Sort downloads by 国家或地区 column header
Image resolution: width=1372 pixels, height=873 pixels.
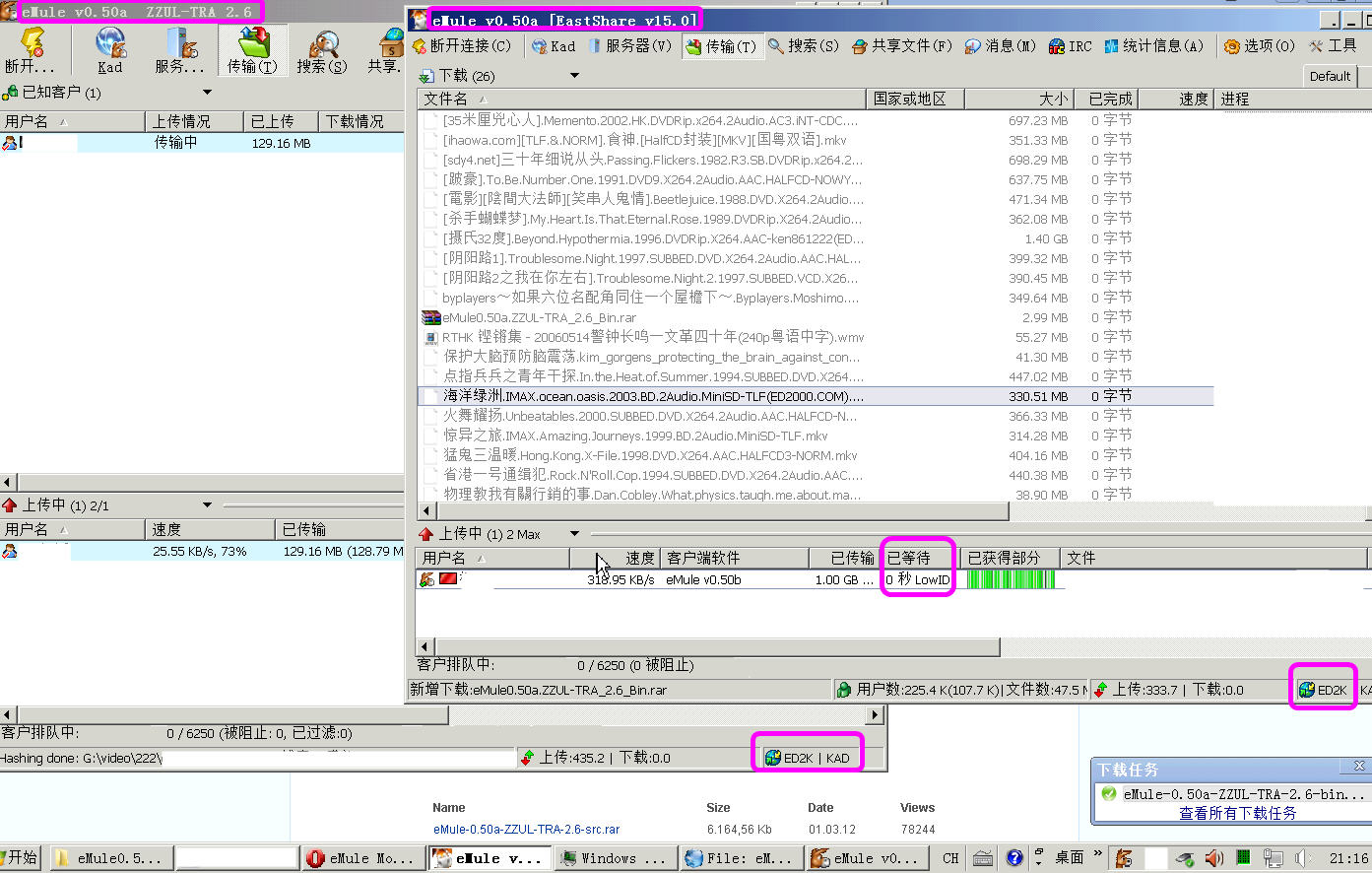915,99
